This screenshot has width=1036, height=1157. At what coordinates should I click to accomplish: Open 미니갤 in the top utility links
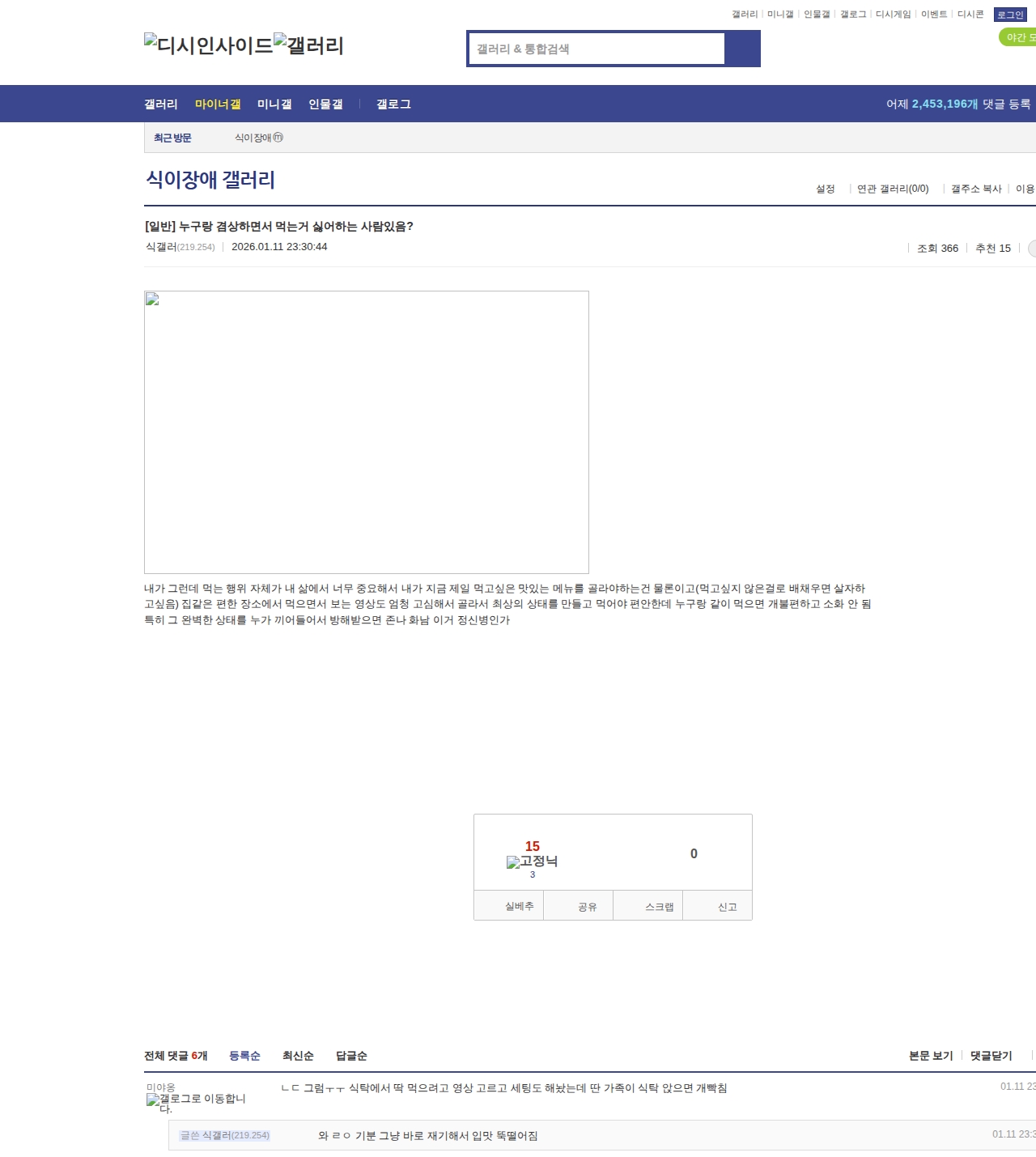(x=780, y=15)
